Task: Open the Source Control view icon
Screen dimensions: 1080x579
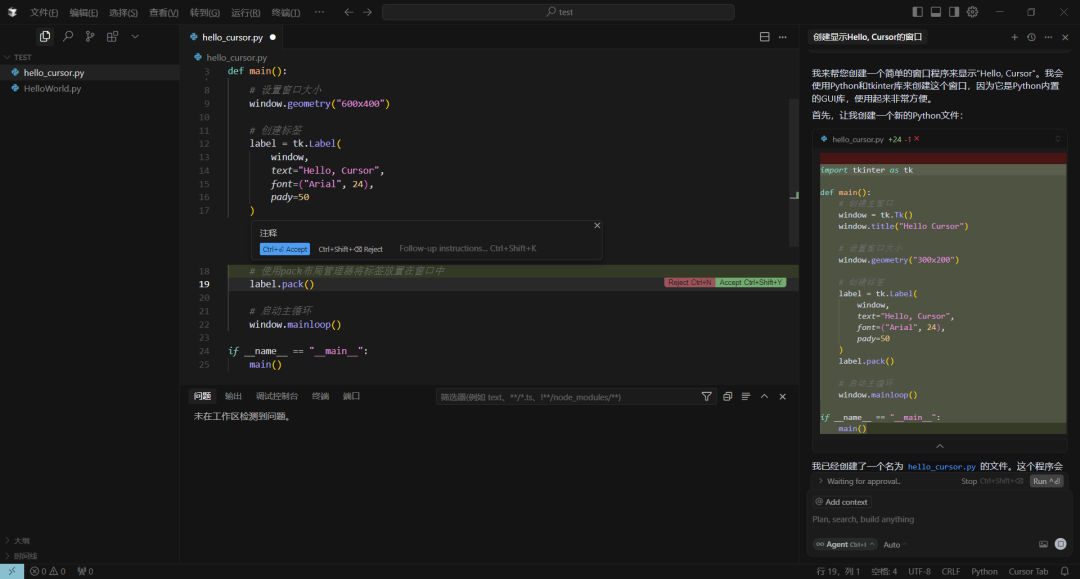Action: (x=90, y=36)
